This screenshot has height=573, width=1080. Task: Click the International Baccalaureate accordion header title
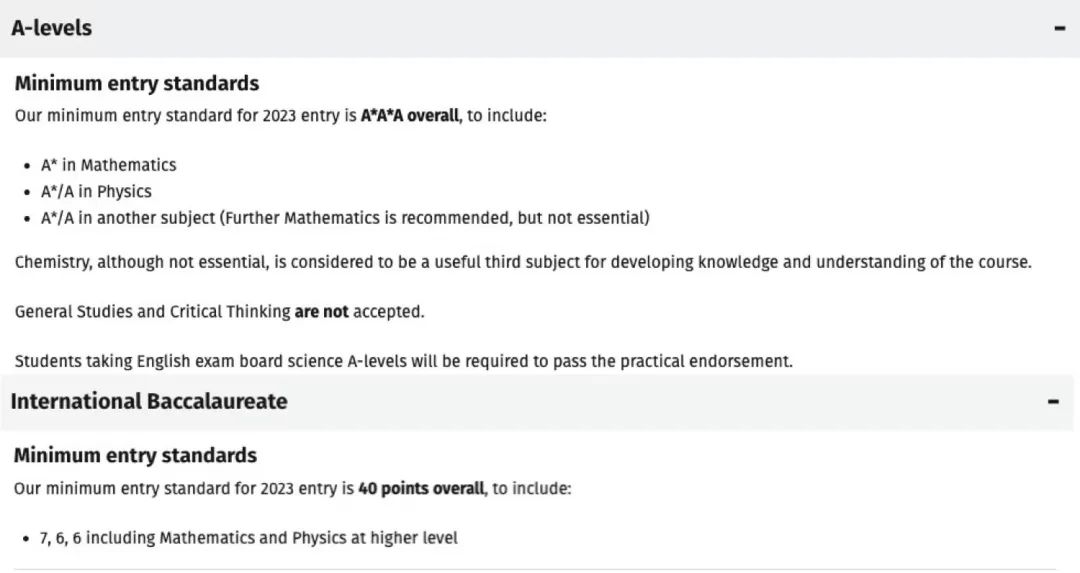tap(149, 401)
